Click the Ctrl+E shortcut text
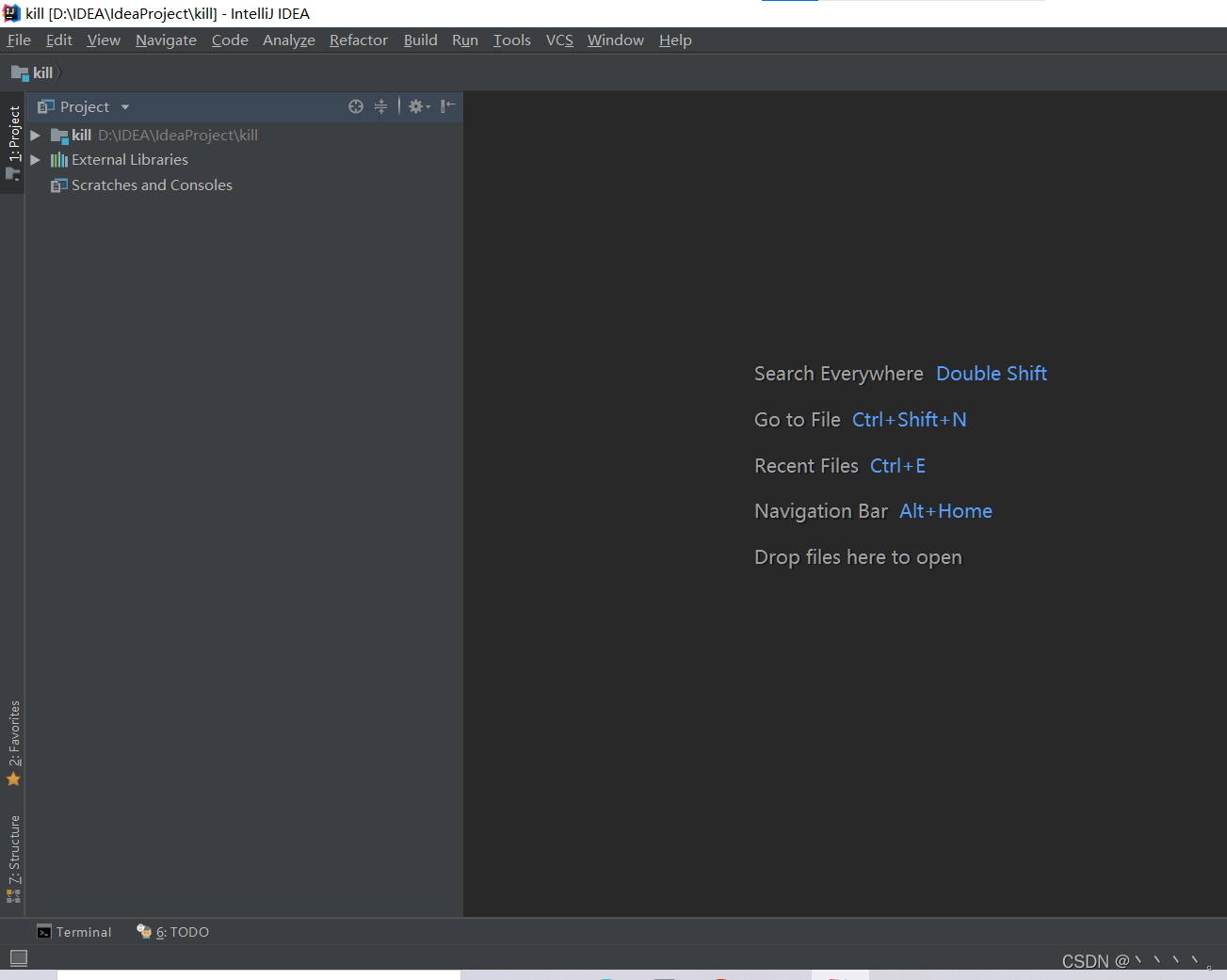Image resolution: width=1227 pixels, height=980 pixels. coord(897,466)
